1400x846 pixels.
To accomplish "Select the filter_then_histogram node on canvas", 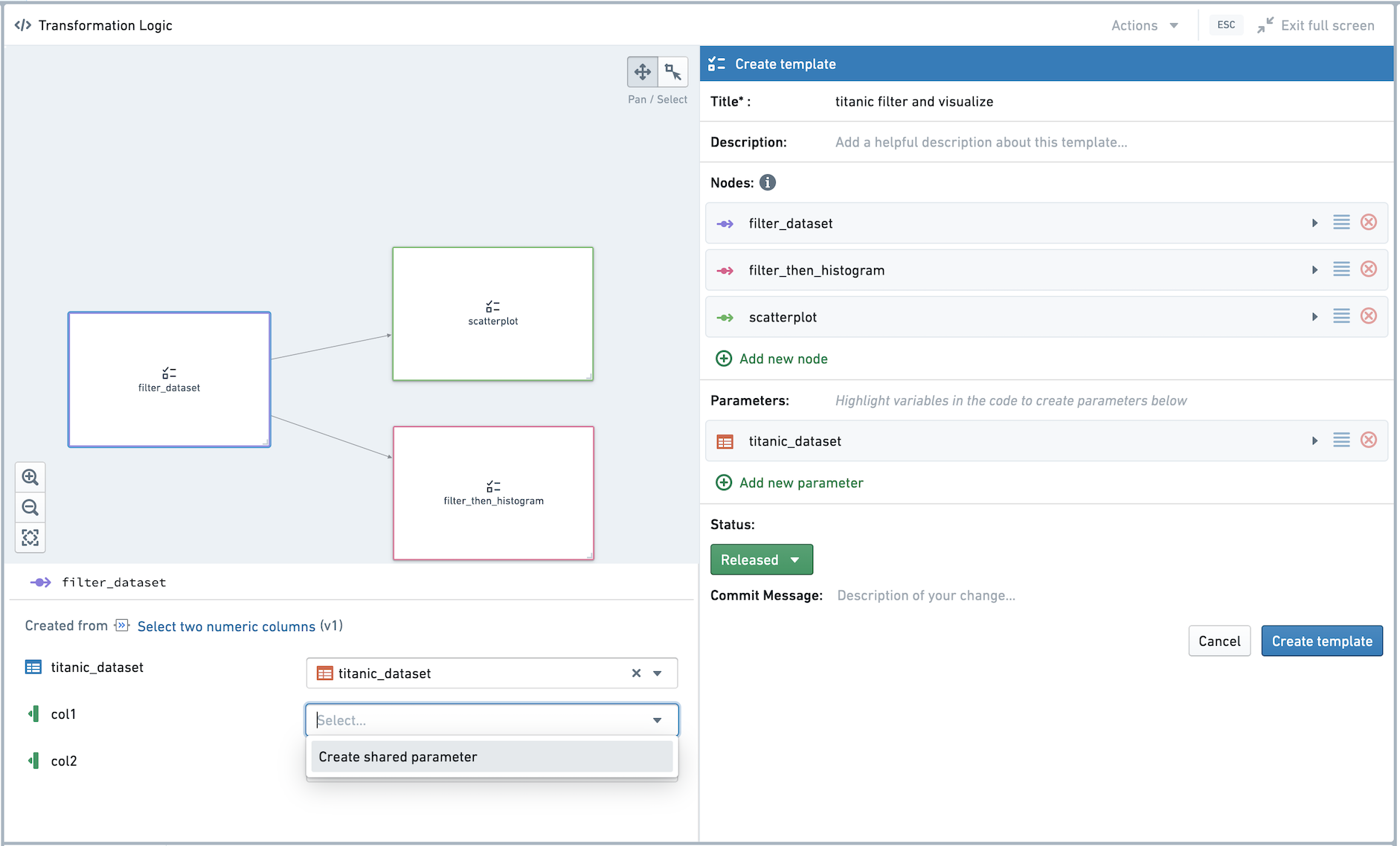I will pos(494,493).
